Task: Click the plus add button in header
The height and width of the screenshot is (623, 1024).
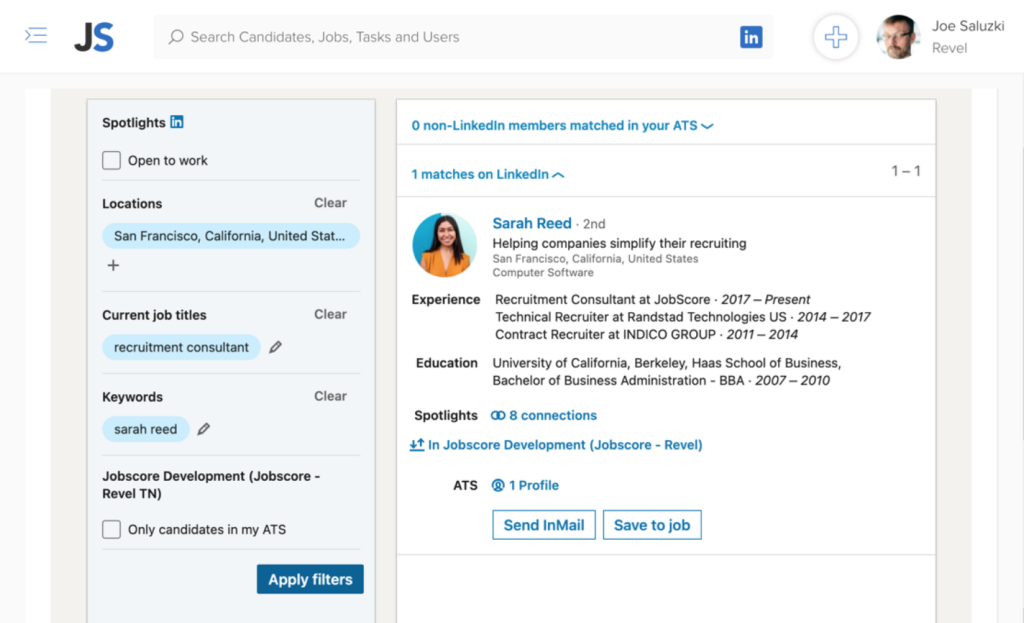Action: click(x=835, y=37)
